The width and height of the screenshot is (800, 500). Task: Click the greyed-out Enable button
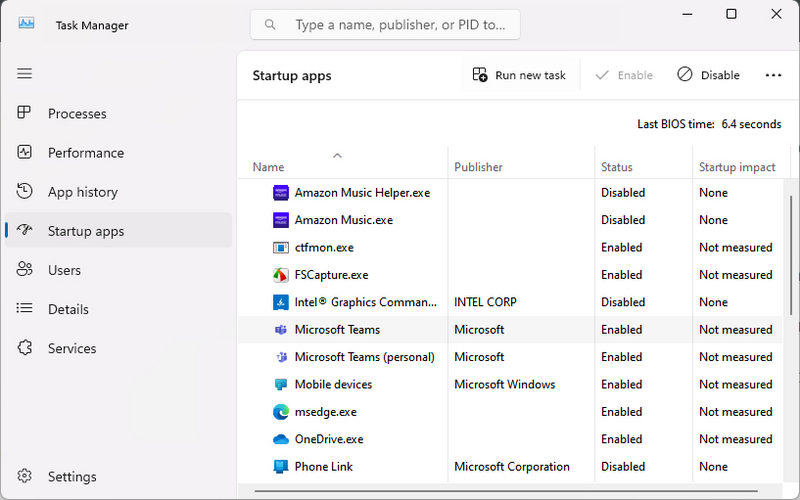[624, 75]
